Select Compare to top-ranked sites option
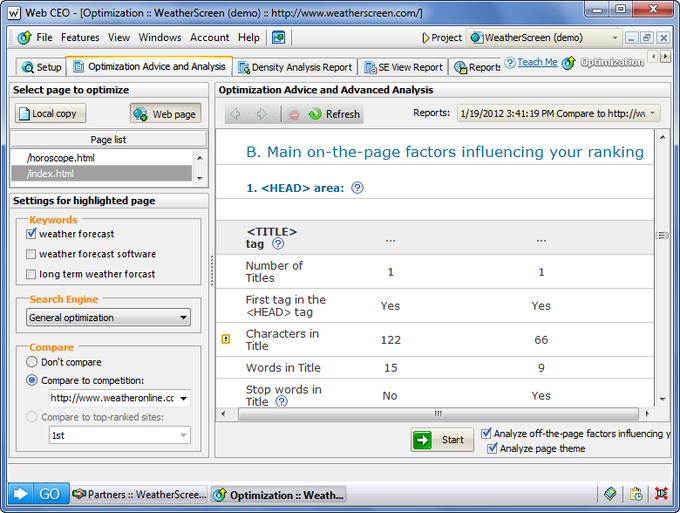The image size is (680, 513). 32,417
